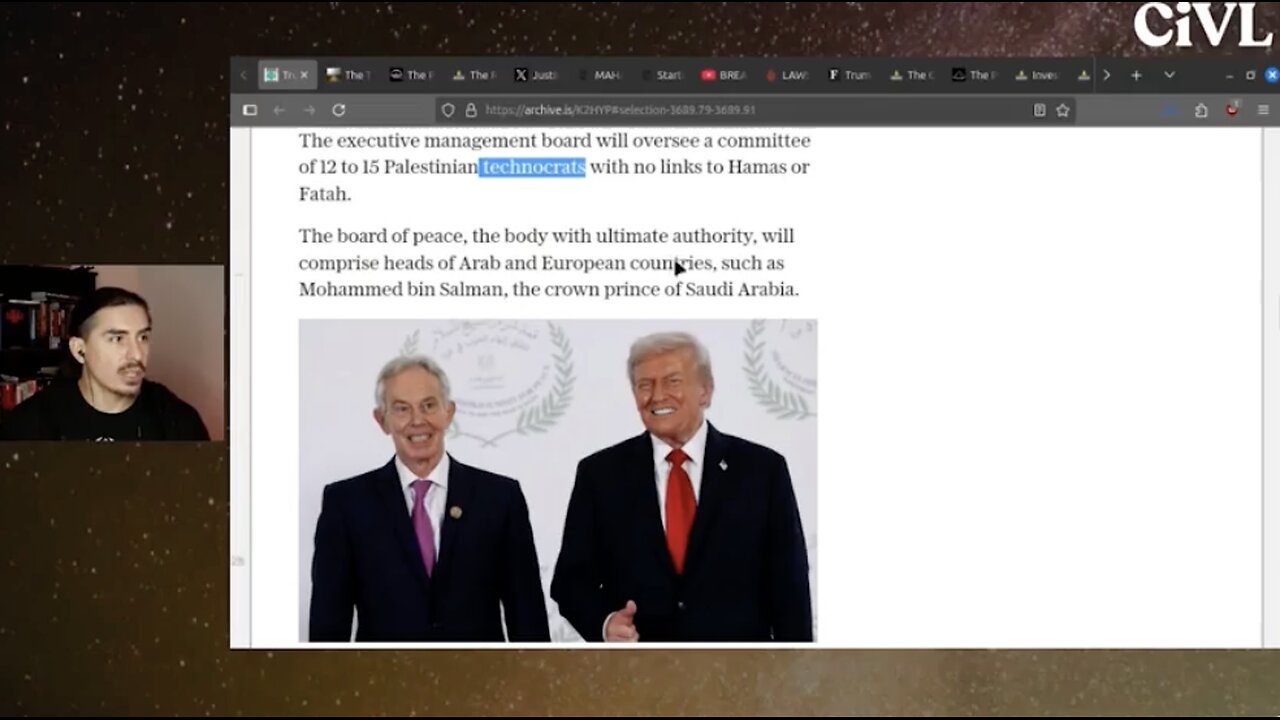This screenshot has width=1280, height=720.
Task: Switch to the 'Inves' tab
Action: click(1036, 75)
